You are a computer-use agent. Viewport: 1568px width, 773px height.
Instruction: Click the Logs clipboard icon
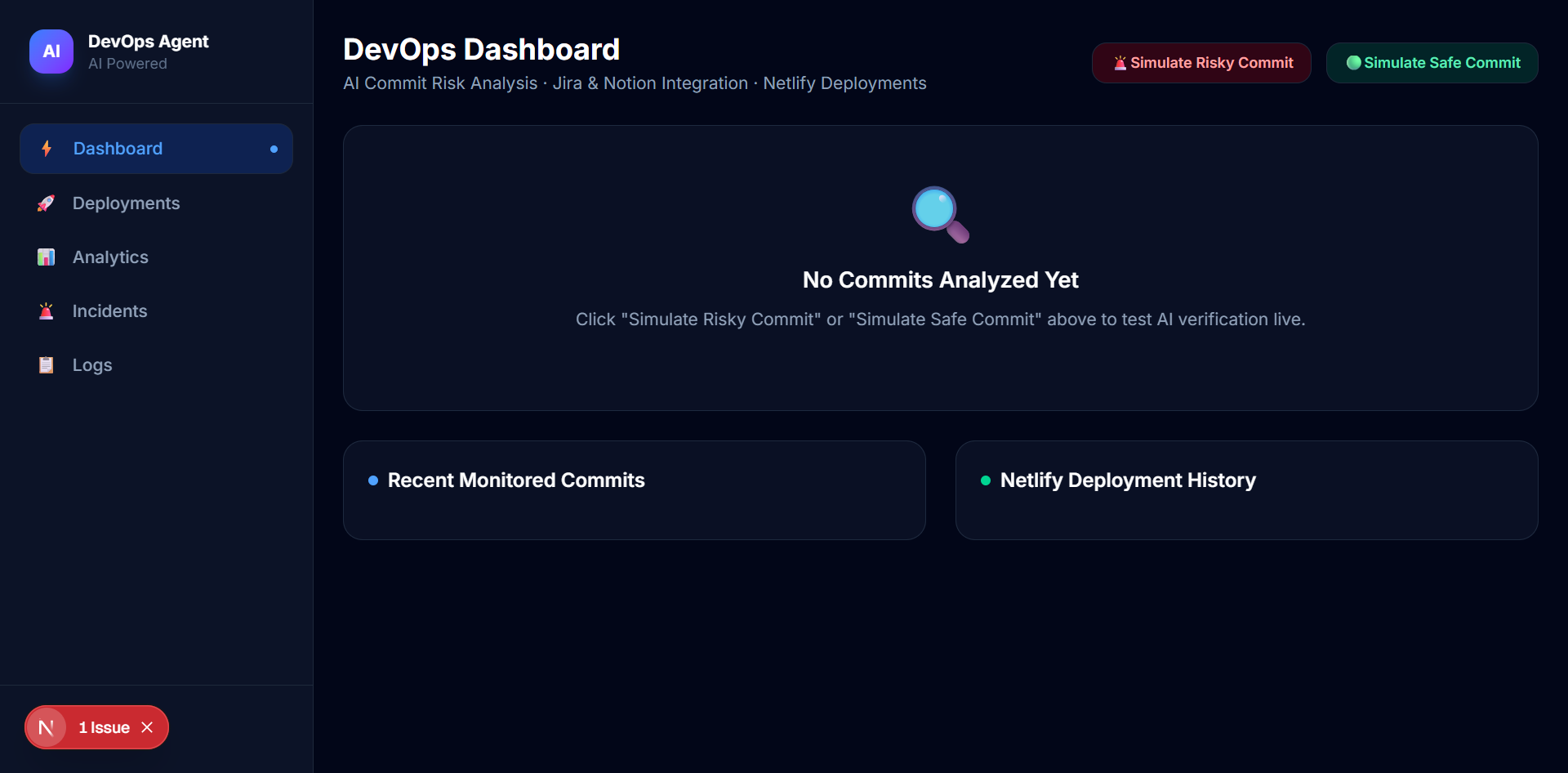[x=47, y=365]
